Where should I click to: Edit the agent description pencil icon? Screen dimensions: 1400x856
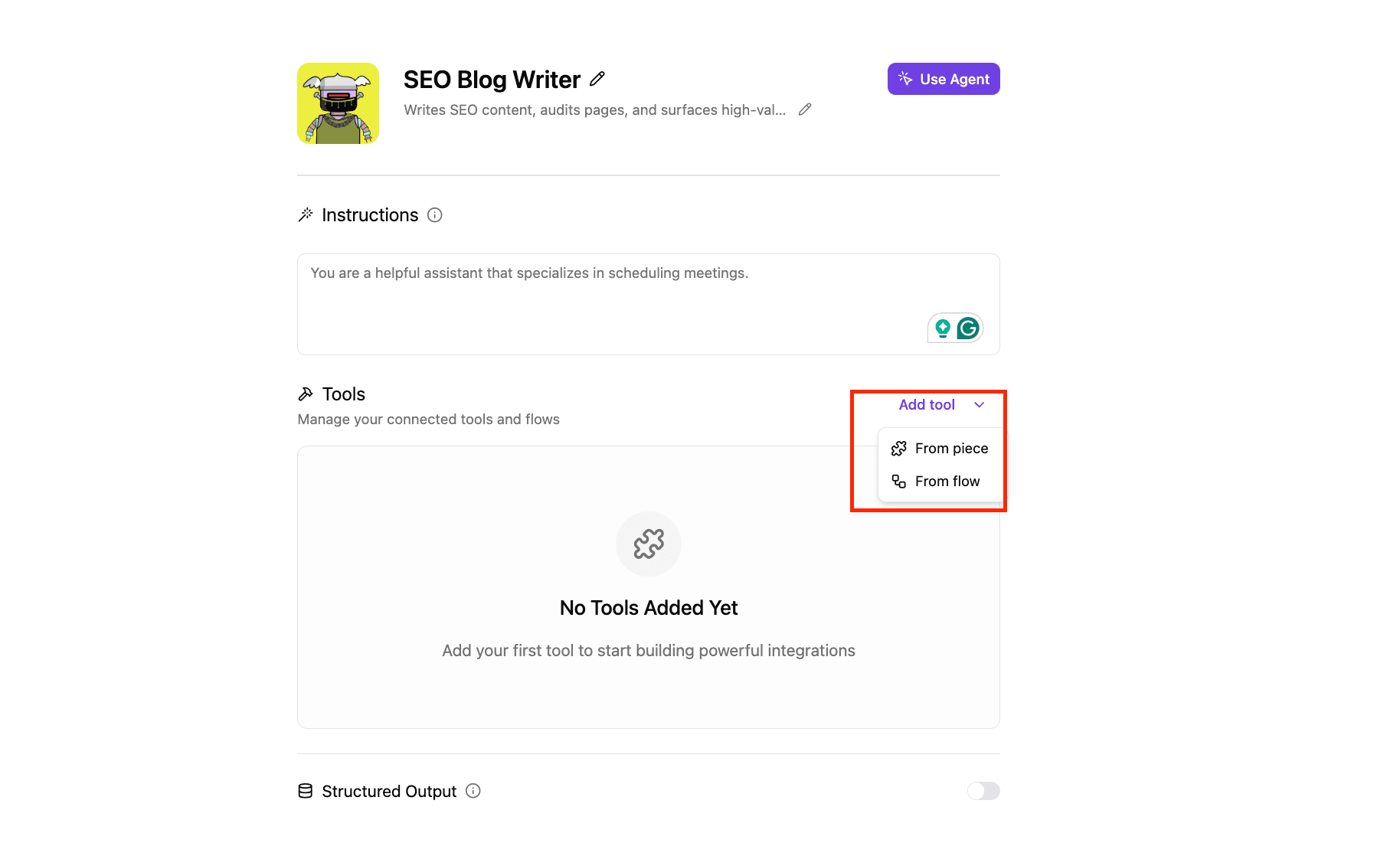805,109
